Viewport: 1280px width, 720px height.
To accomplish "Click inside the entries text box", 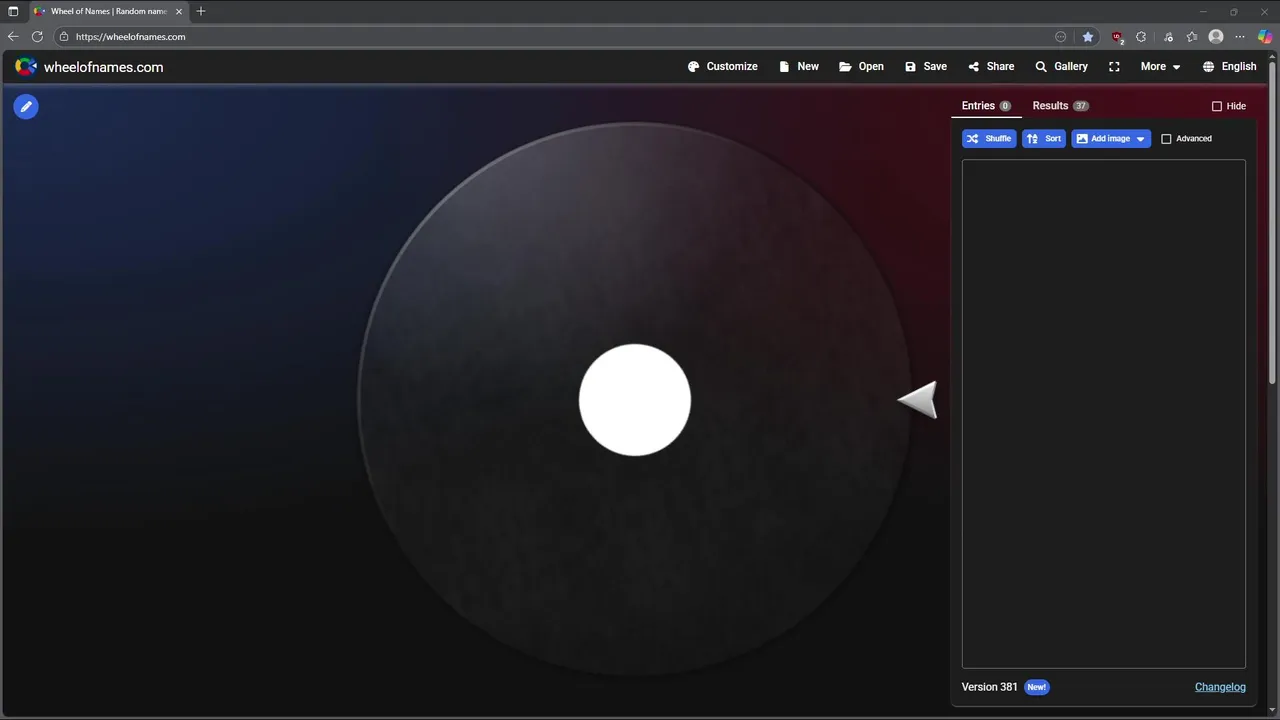I will [1104, 414].
